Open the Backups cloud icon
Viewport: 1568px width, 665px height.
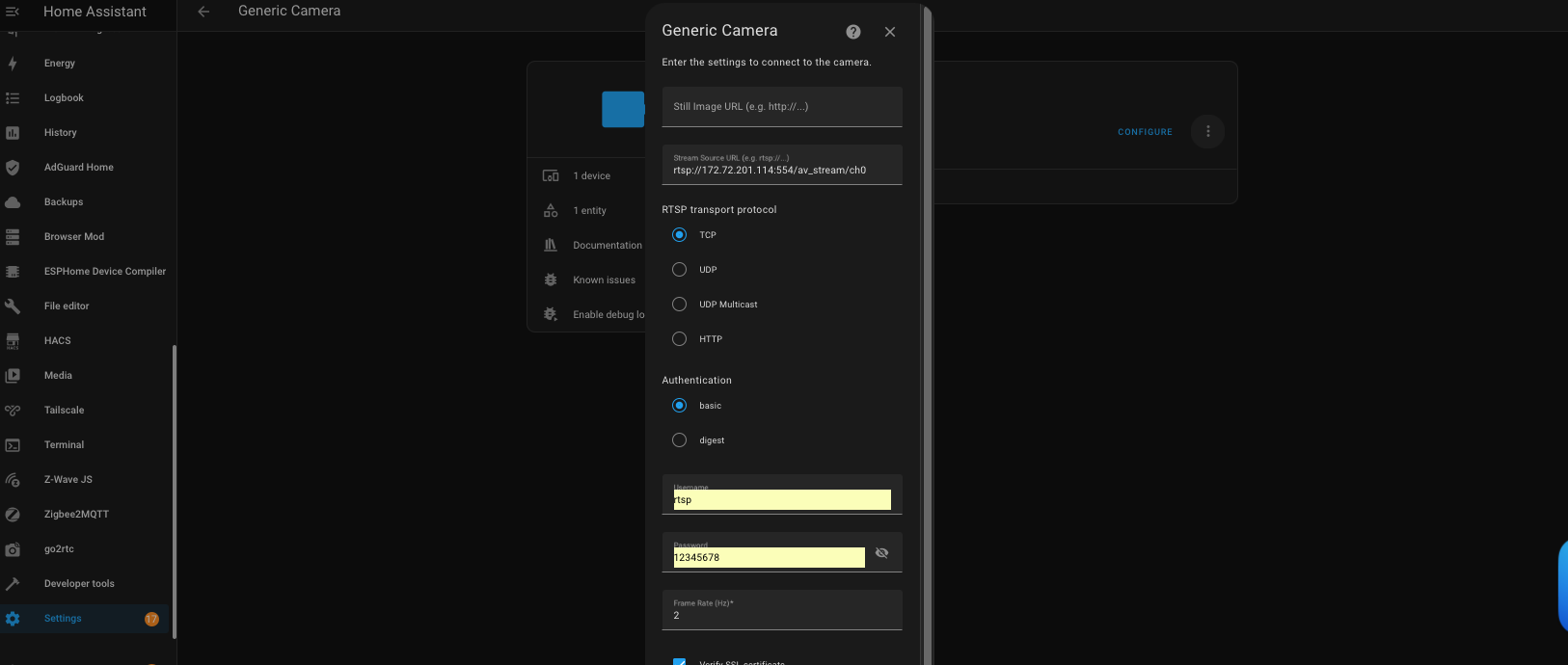(x=13, y=202)
